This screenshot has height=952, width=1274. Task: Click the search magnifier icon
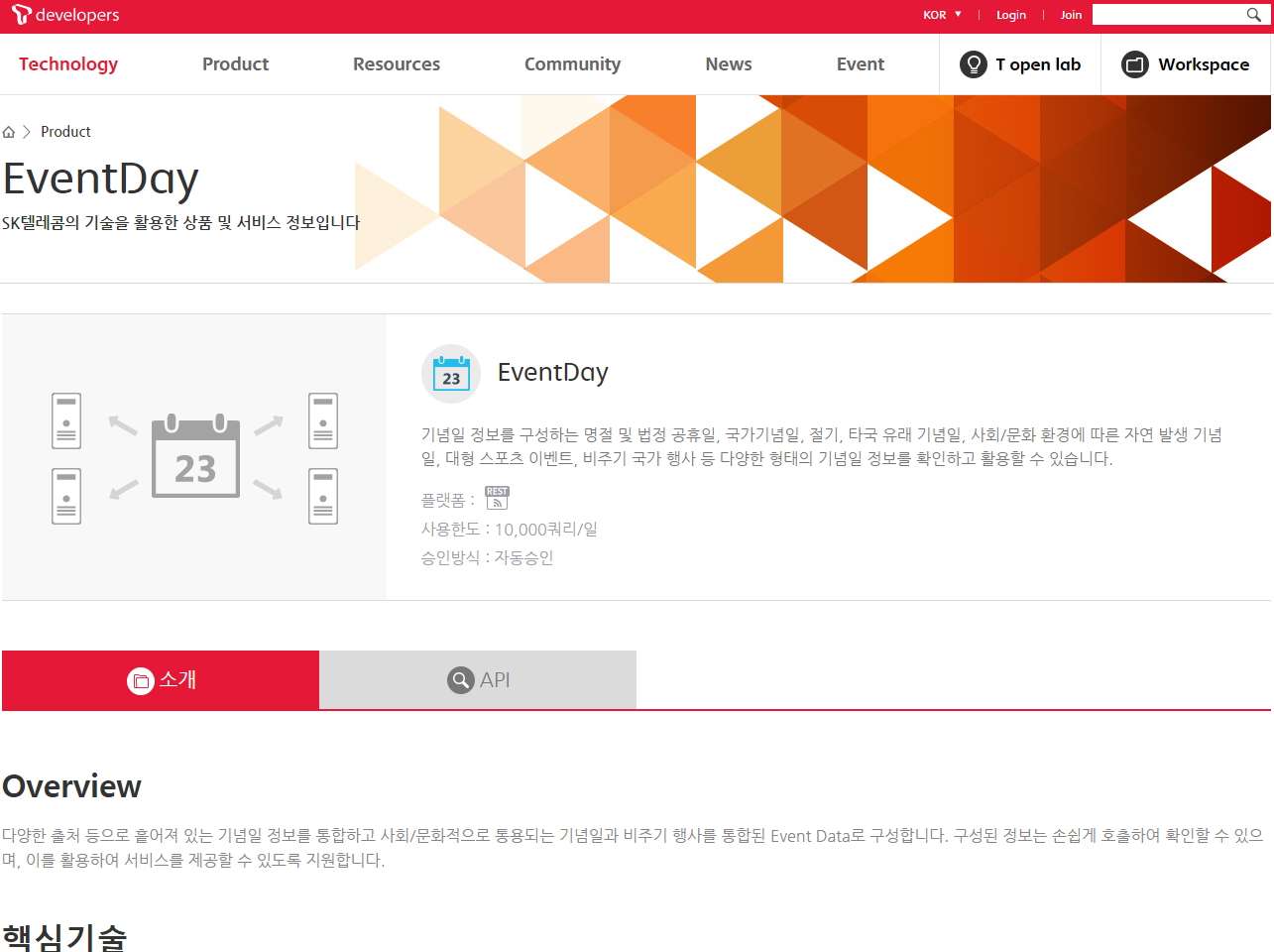(1254, 15)
